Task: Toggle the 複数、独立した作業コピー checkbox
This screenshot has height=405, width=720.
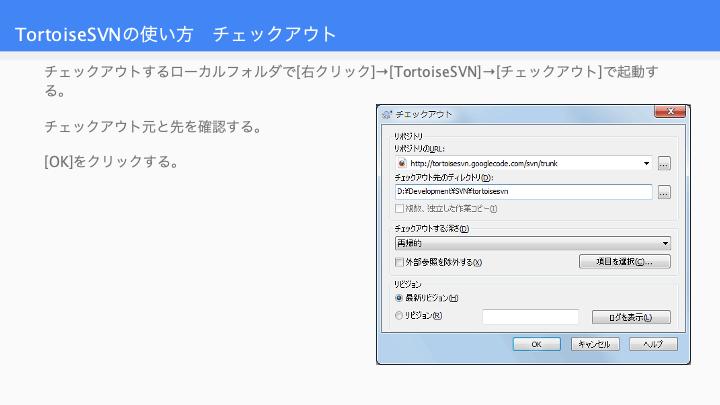Action: click(x=400, y=209)
